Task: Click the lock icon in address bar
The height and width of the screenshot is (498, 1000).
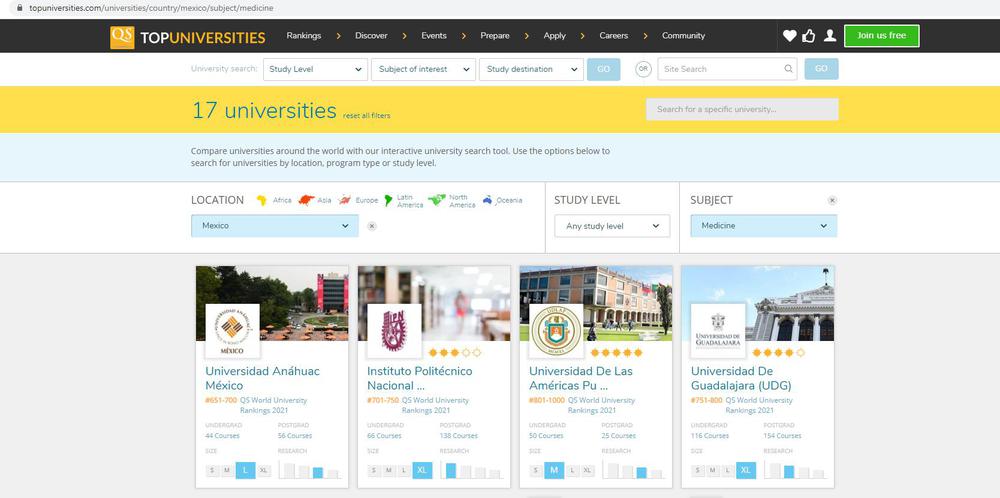Action: click(20, 8)
